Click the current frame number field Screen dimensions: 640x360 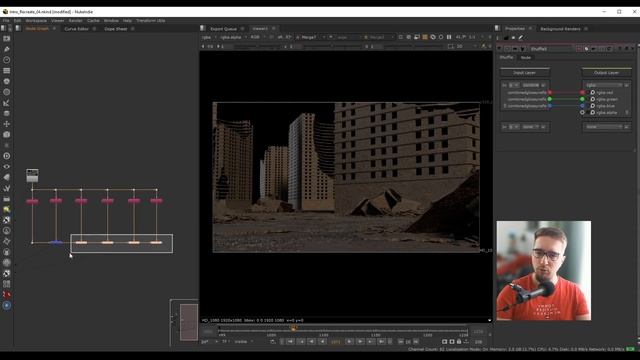pos(336,341)
